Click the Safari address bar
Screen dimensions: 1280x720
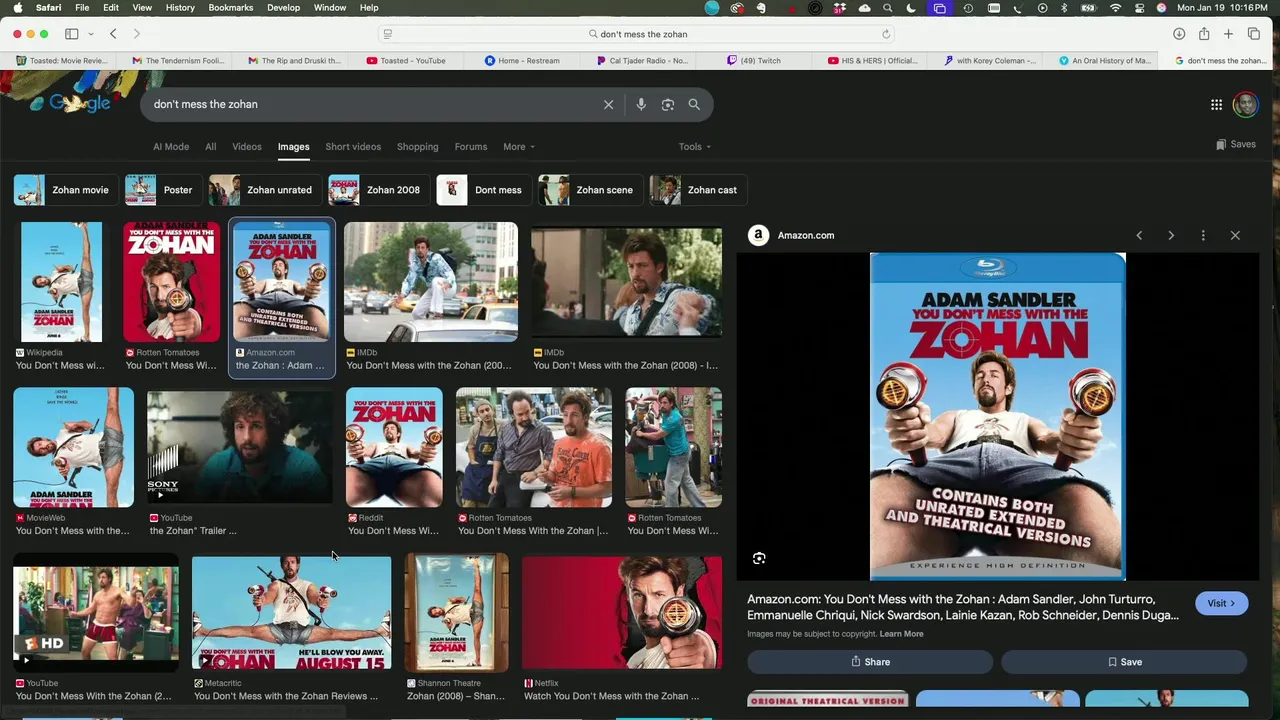(637, 34)
